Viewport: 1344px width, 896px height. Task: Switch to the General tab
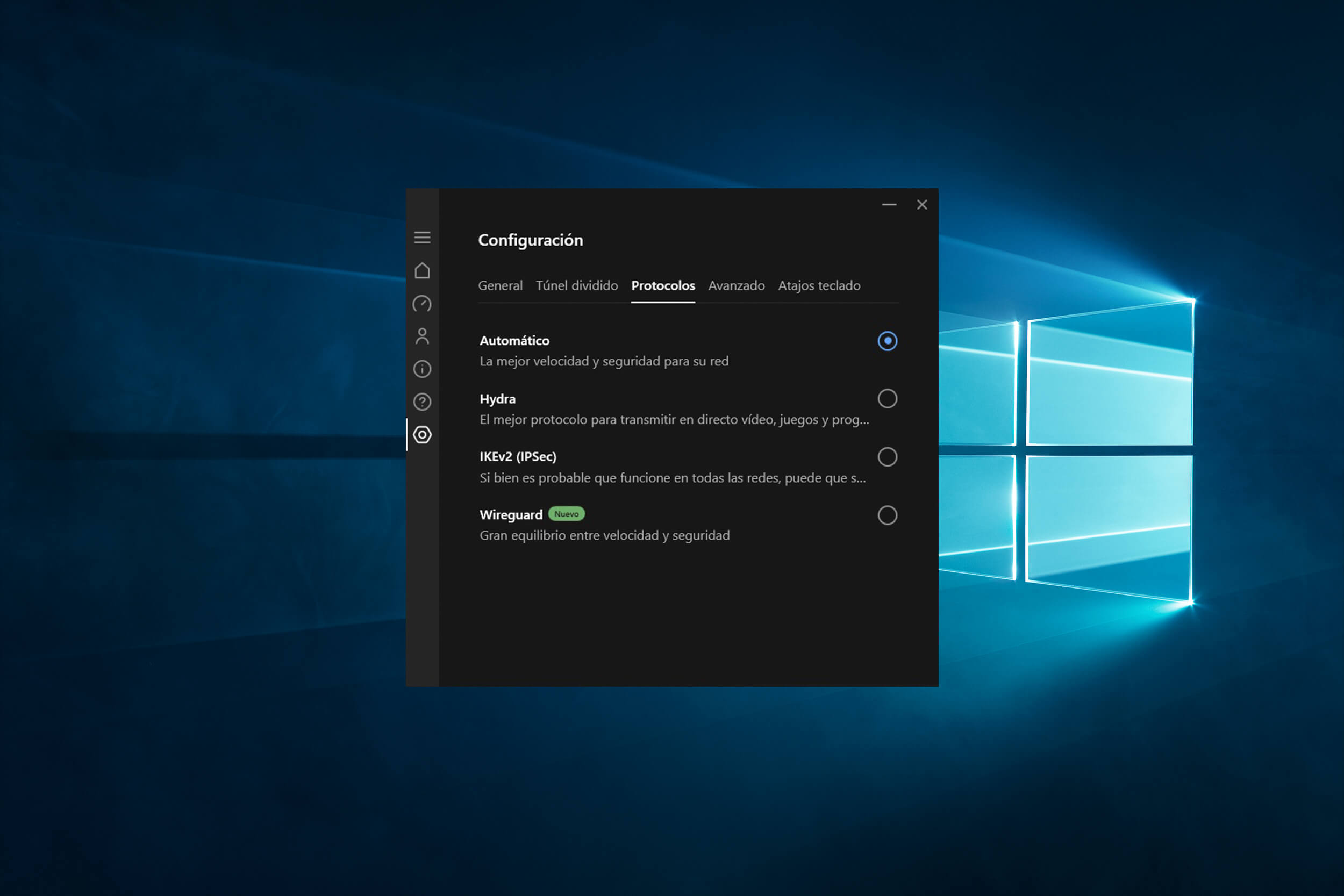click(500, 286)
